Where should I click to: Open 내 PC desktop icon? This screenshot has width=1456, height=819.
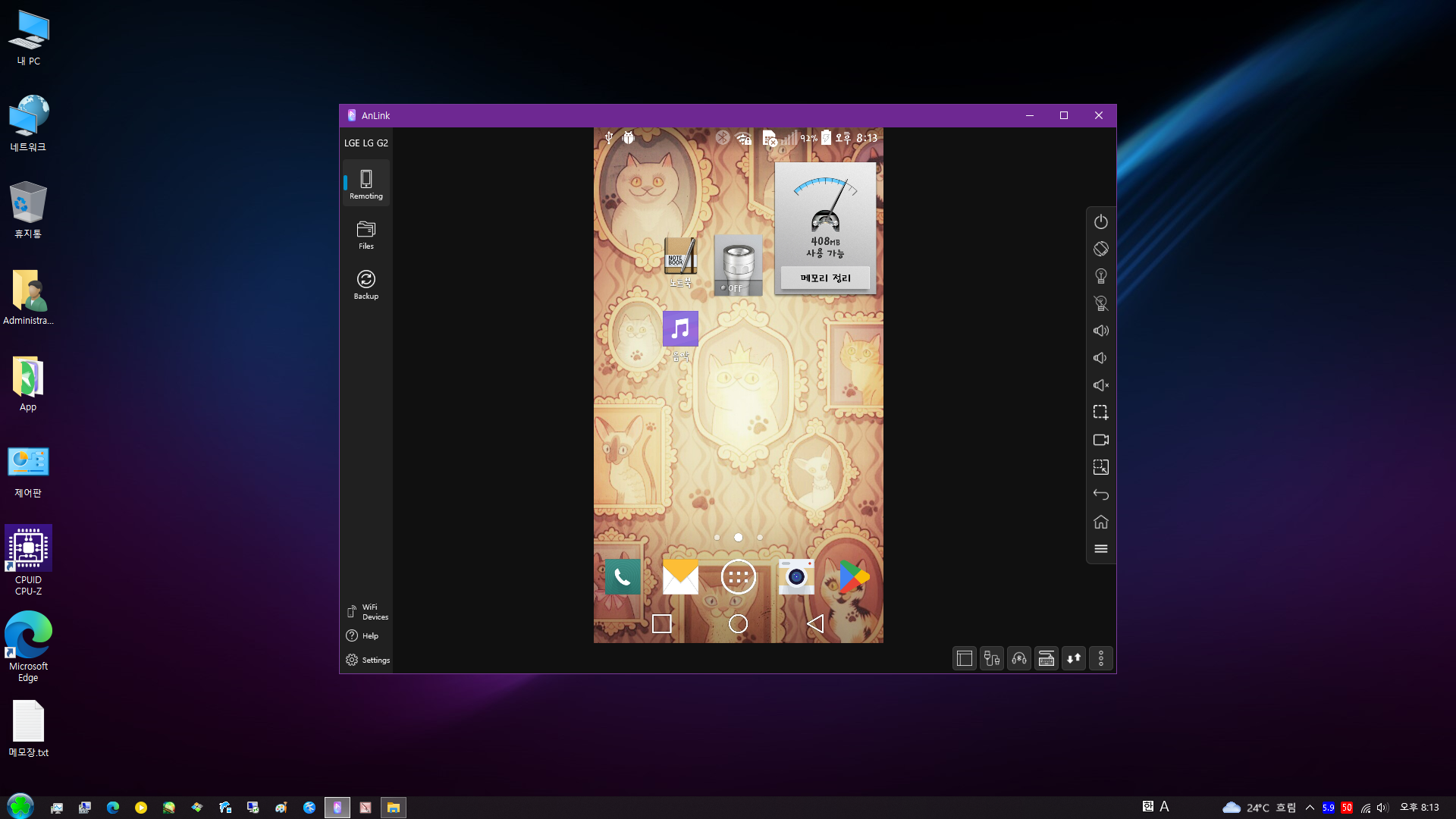click(29, 38)
